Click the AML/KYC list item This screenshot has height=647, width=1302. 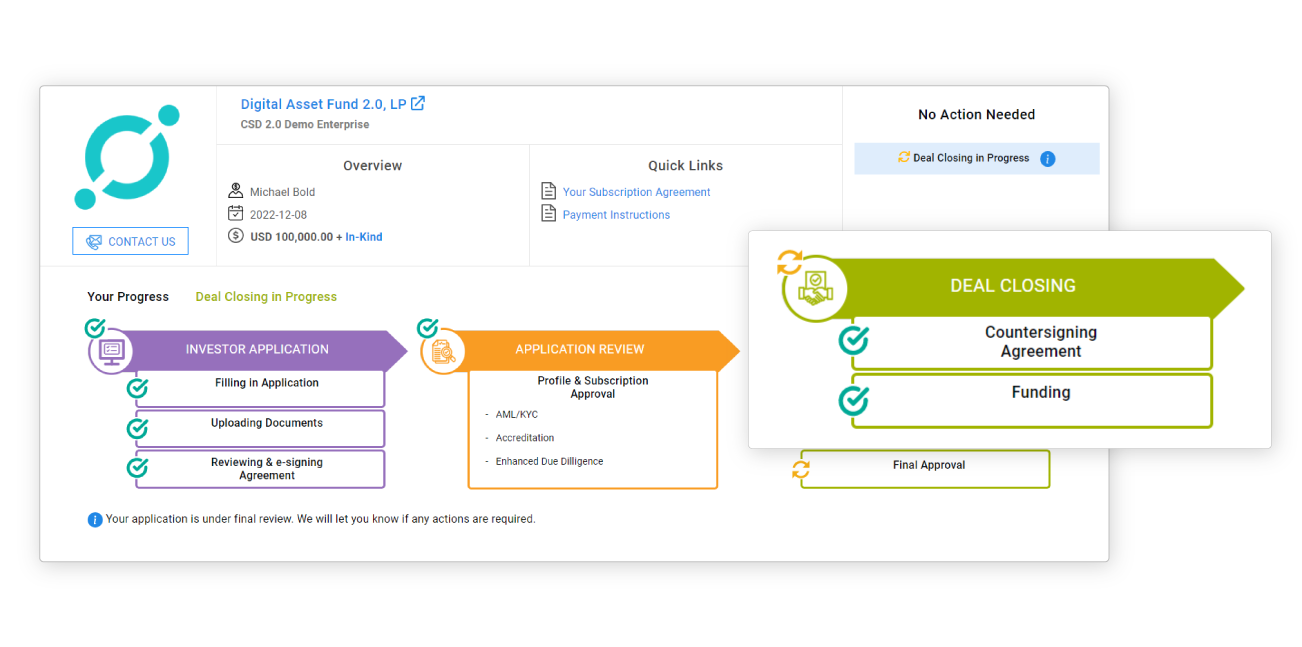pyautogui.click(x=516, y=414)
